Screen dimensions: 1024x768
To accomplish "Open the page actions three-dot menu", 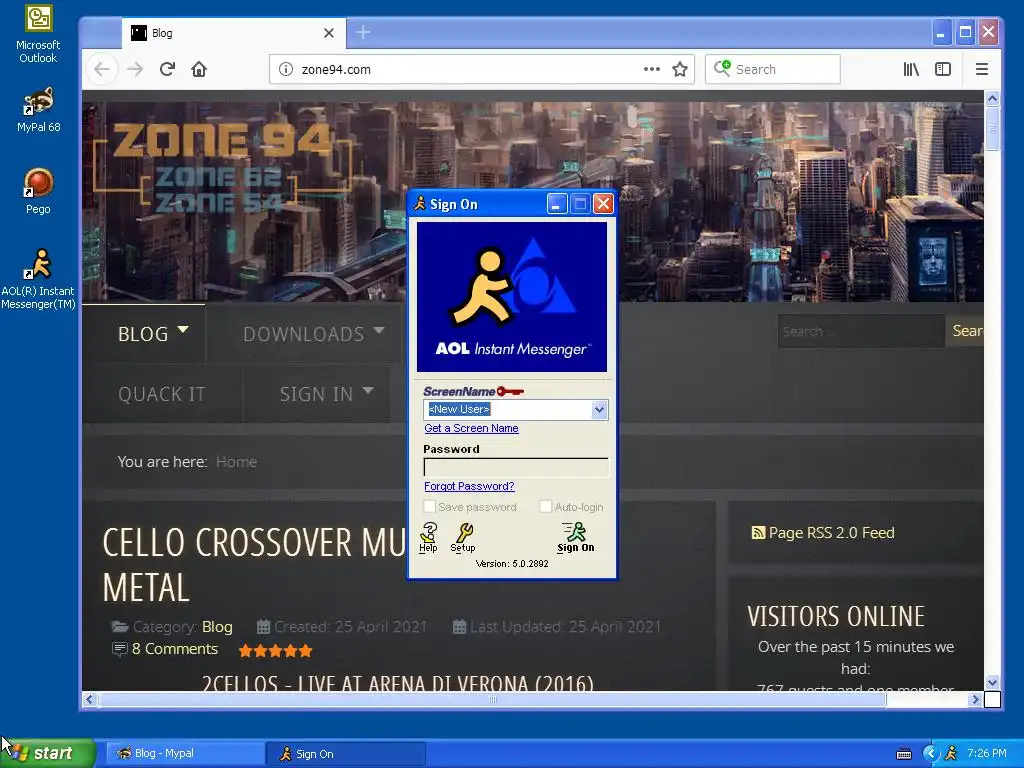I will [x=651, y=69].
